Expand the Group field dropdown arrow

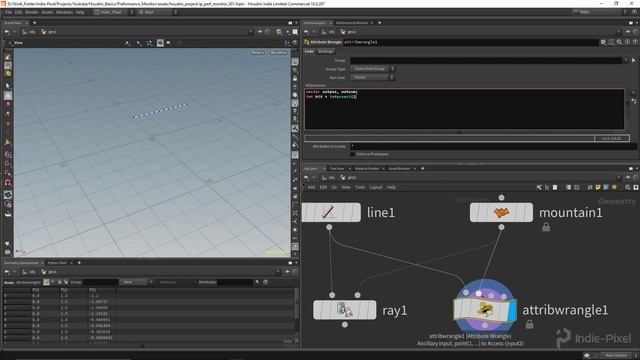(626, 60)
